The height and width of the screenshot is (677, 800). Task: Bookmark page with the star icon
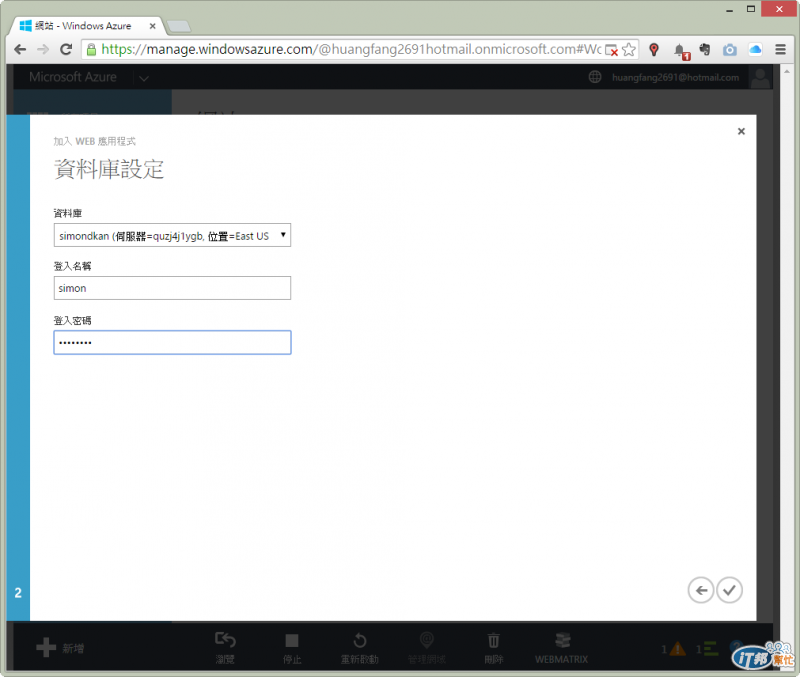click(629, 49)
